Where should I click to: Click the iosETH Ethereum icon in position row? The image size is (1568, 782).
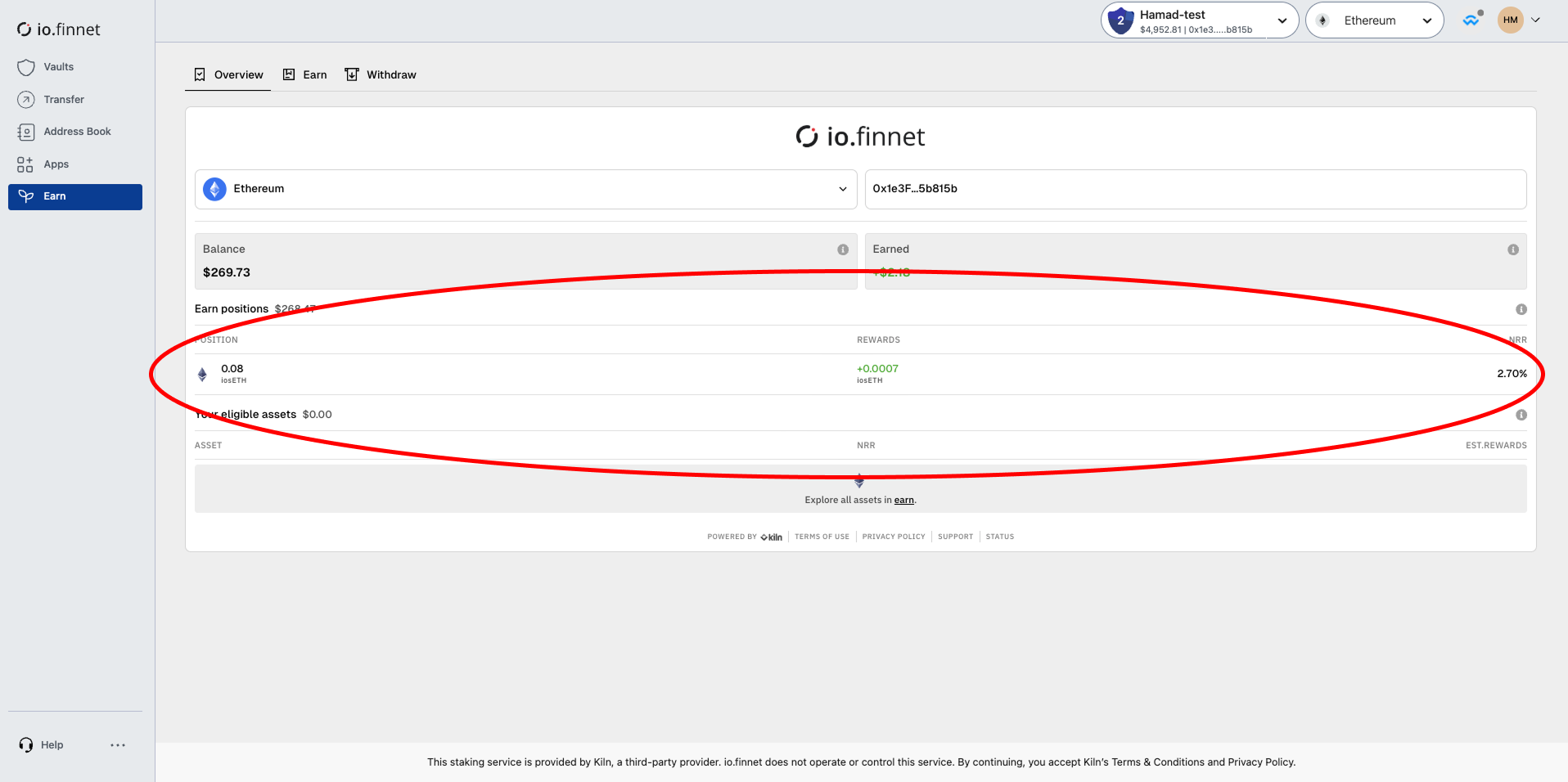[202, 375]
